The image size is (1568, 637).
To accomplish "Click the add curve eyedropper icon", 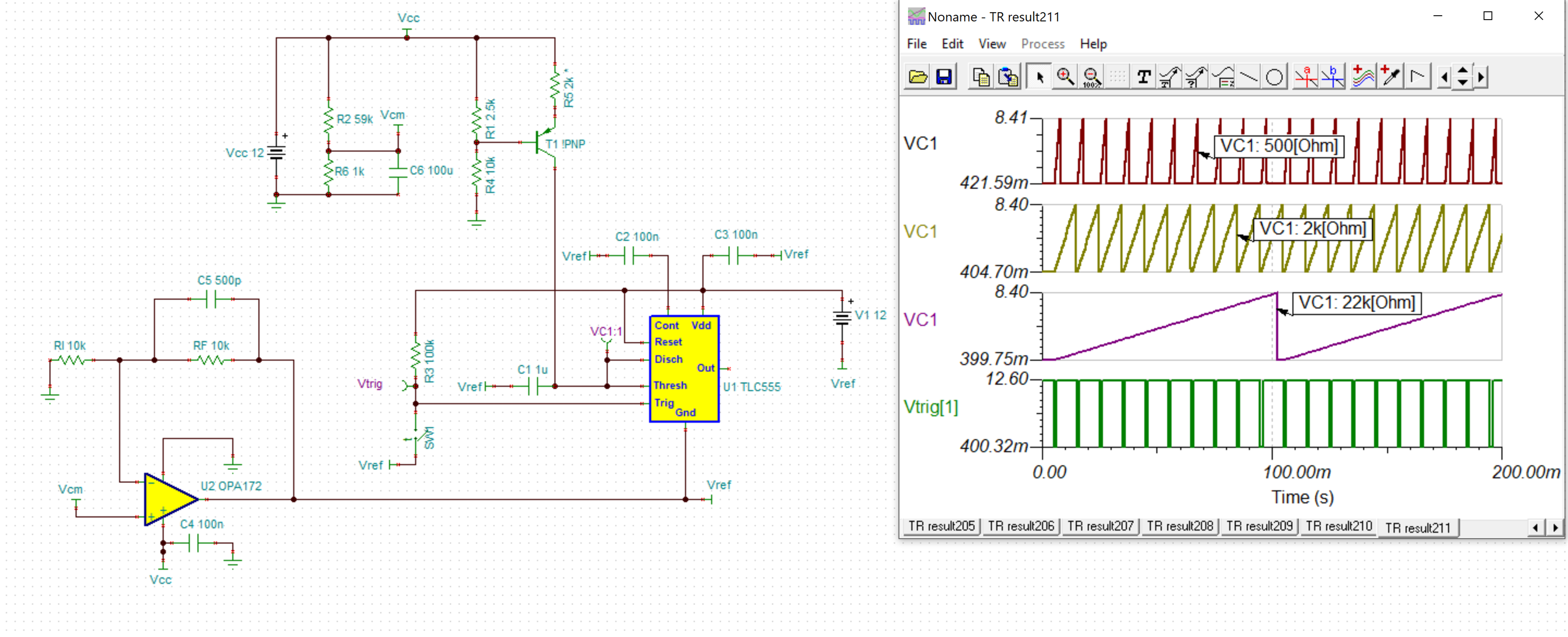I will [1390, 76].
